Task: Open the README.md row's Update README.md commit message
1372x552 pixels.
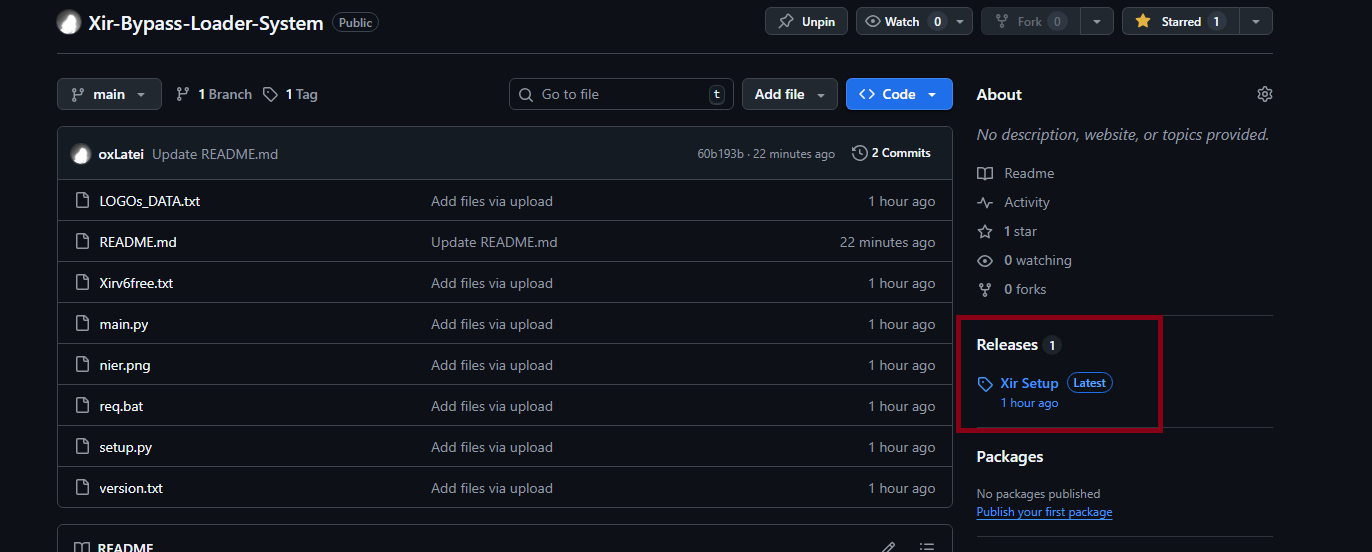Action: 494,242
